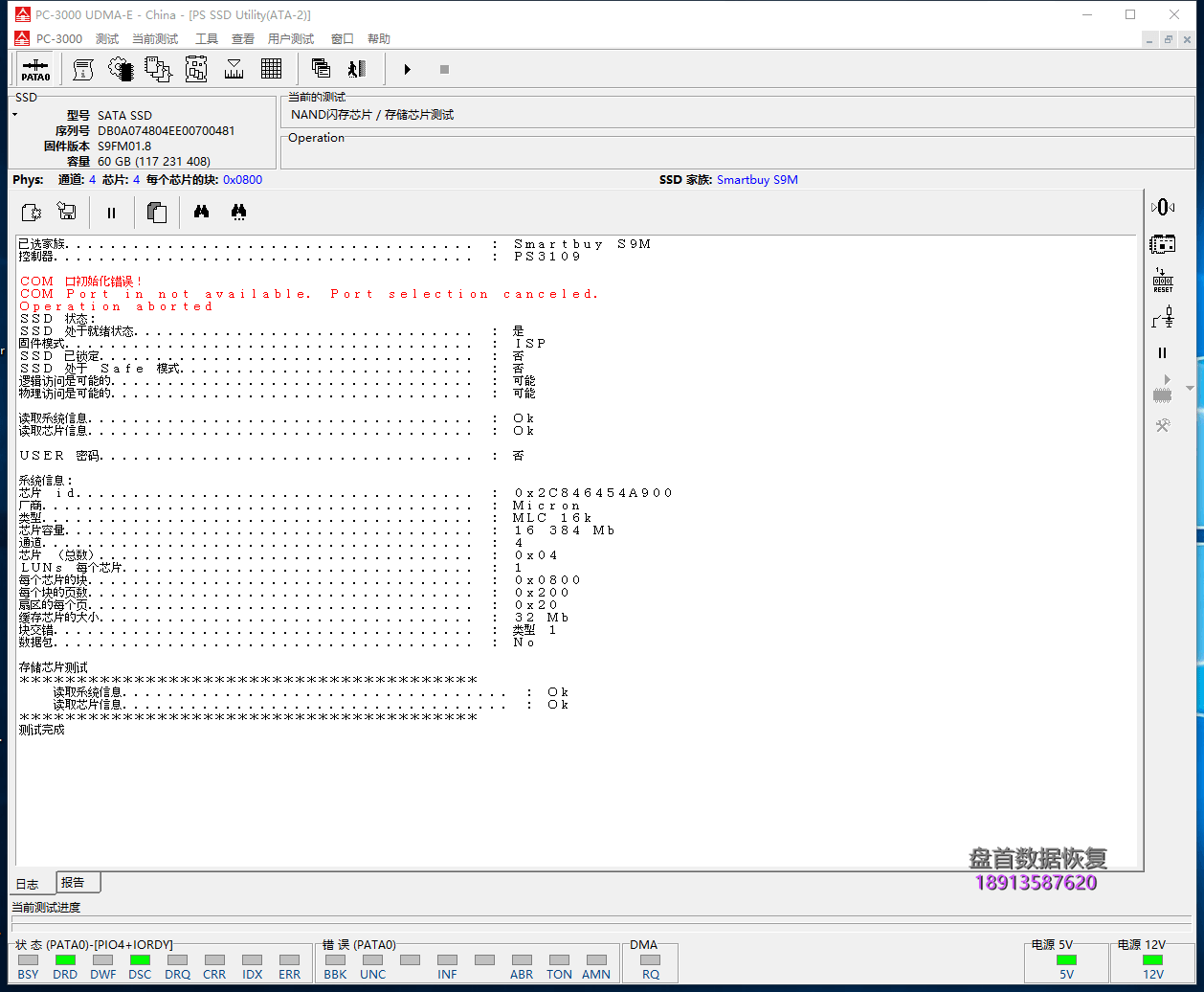The height and width of the screenshot is (992, 1204).
Task: Click the 5V power indicator
Action: [1066, 959]
